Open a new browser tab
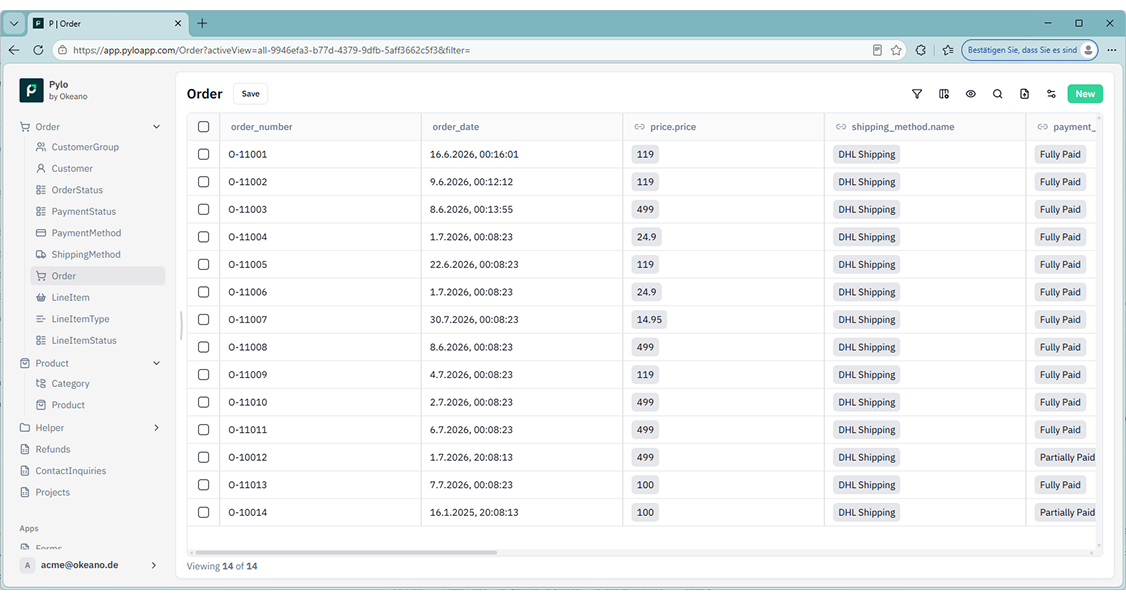 [203, 24]
